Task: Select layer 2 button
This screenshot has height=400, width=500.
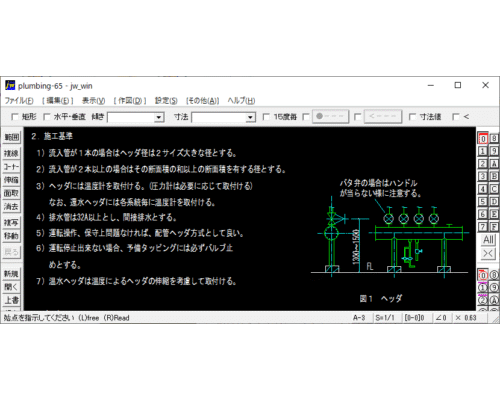Action: click(x=483, y=164)
